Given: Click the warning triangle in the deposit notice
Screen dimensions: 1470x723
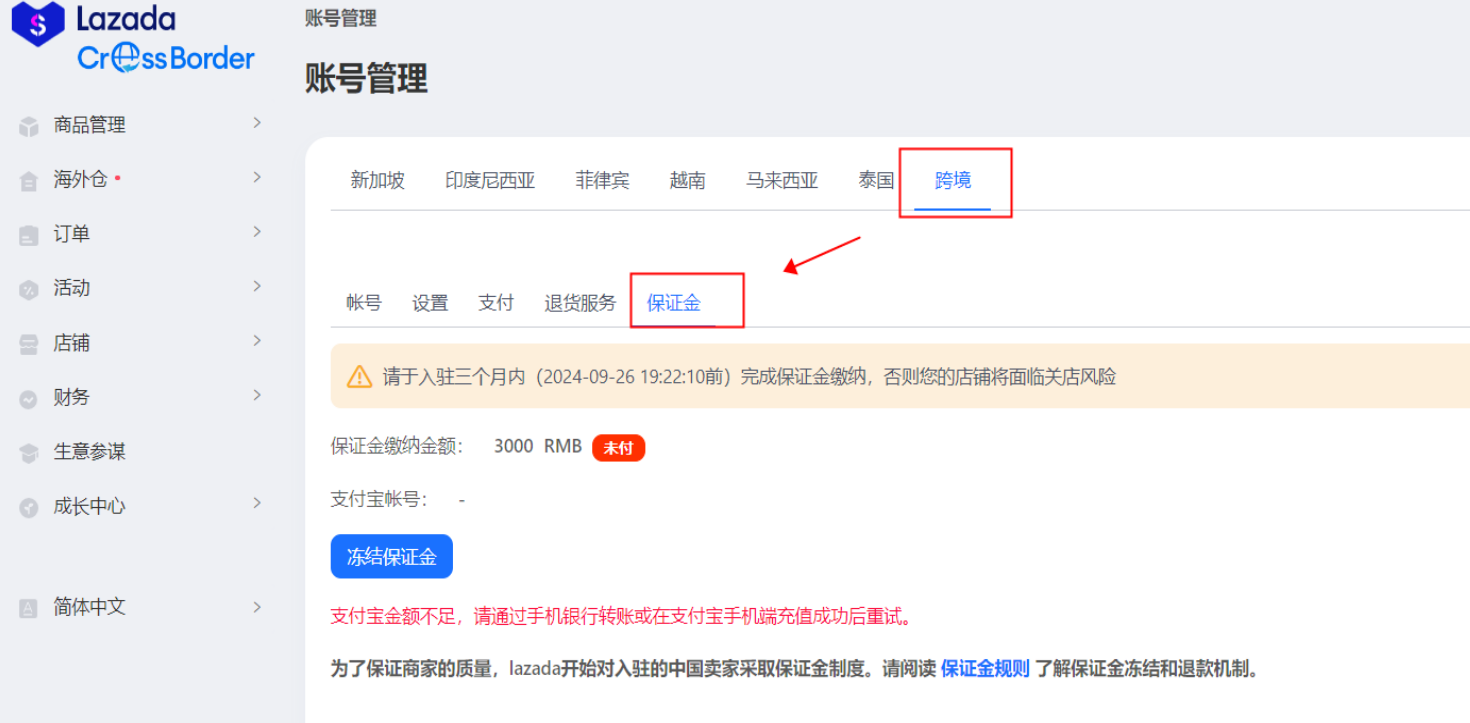Looking at the screenshot, I should [361, 376].
